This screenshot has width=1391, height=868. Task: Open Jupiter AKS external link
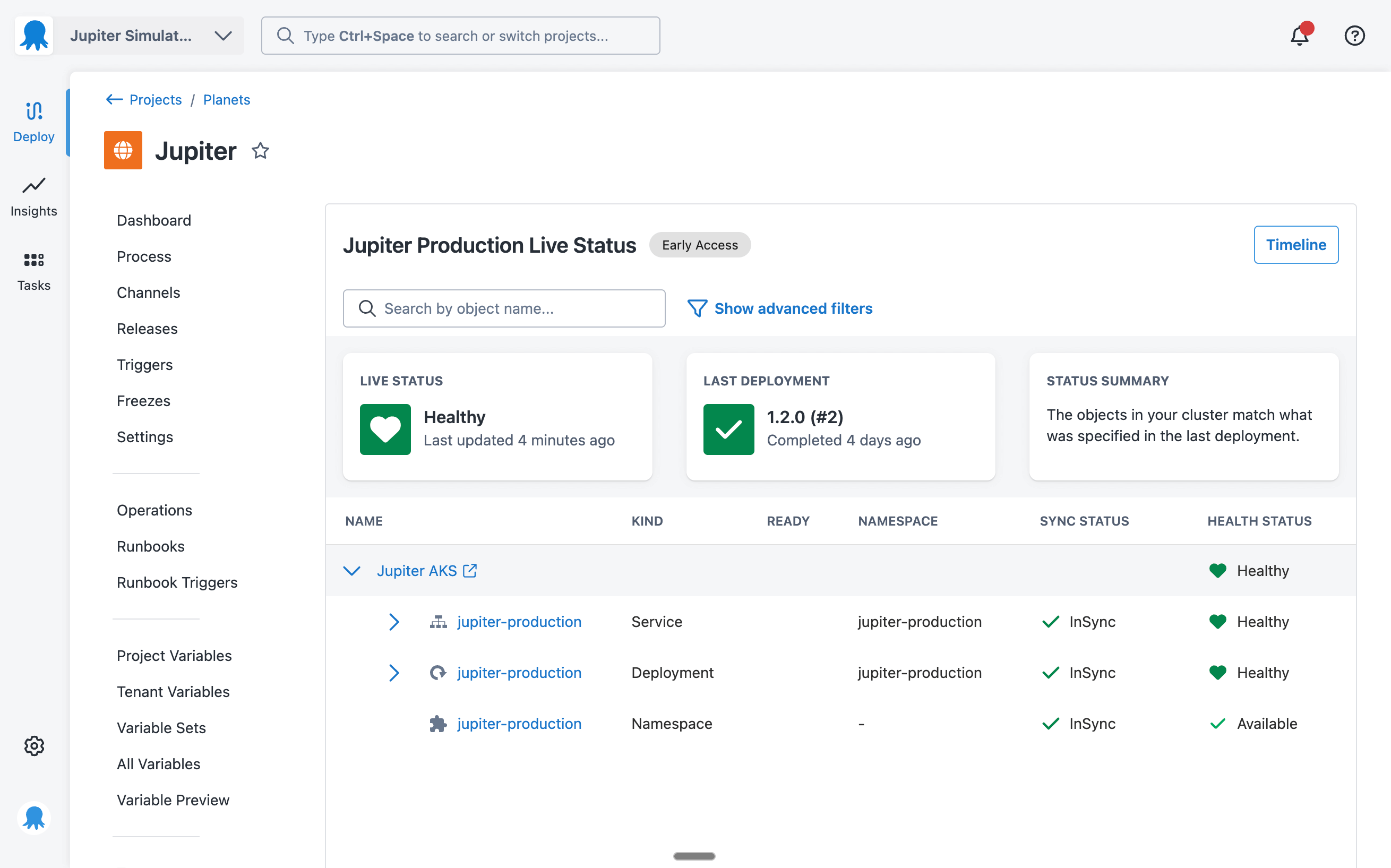(x=470, y=570)
